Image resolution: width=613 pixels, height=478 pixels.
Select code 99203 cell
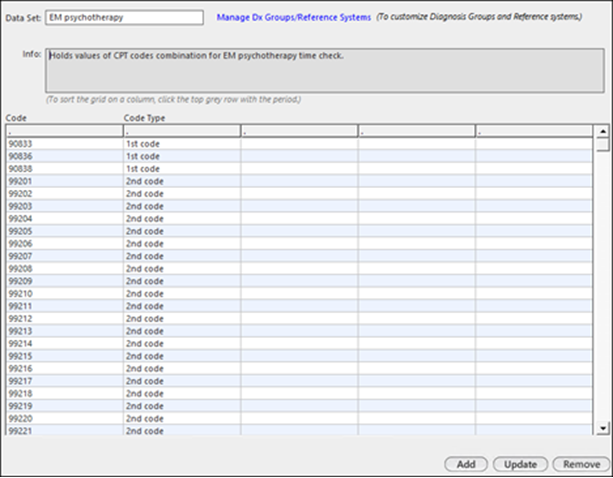pos(65,206)
